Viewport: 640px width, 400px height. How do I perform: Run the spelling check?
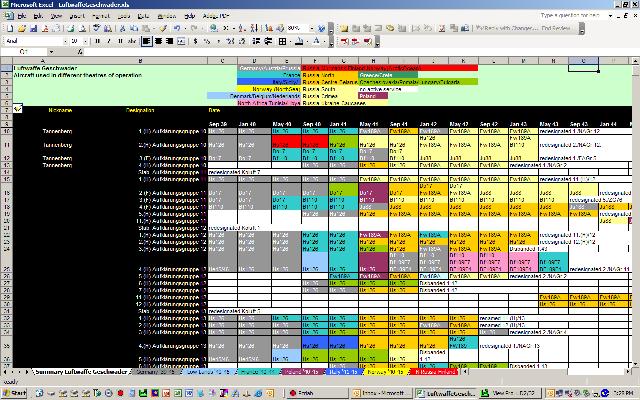96,28
